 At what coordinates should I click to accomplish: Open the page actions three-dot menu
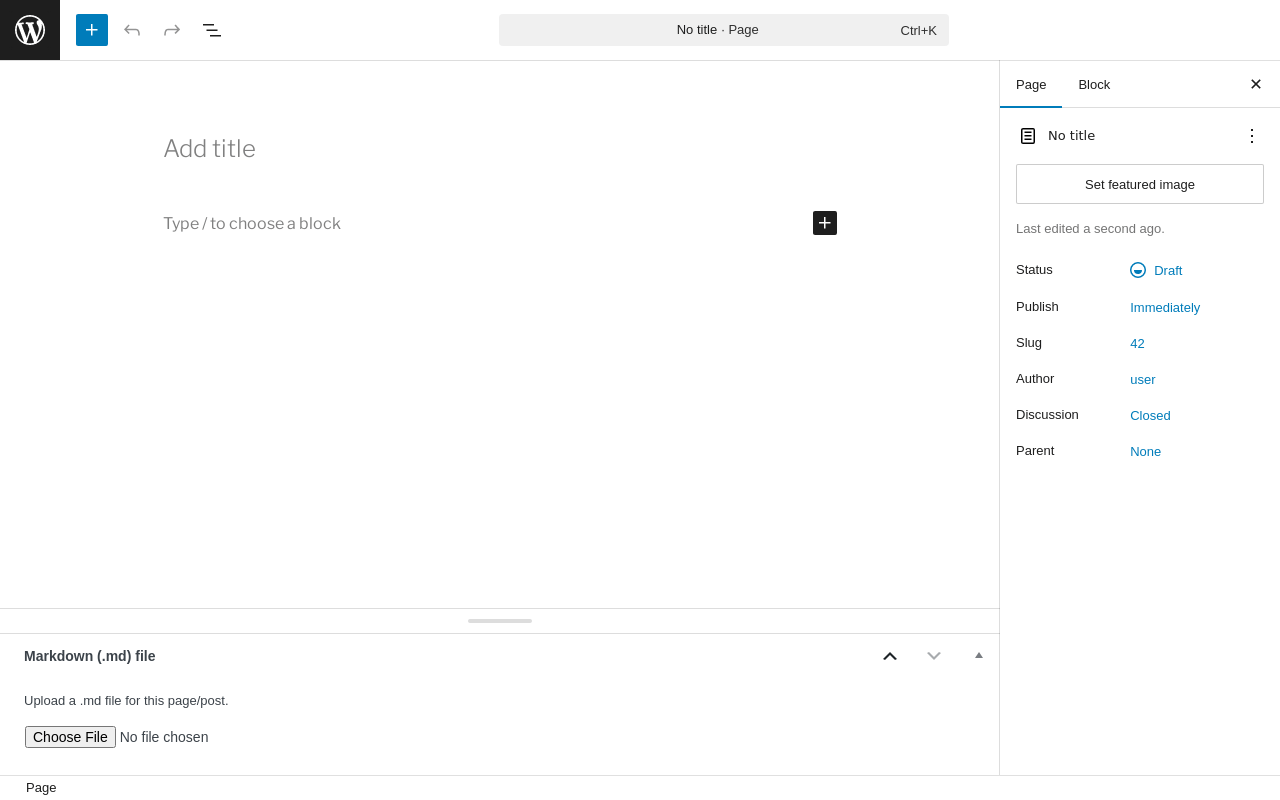[1252, 136]
